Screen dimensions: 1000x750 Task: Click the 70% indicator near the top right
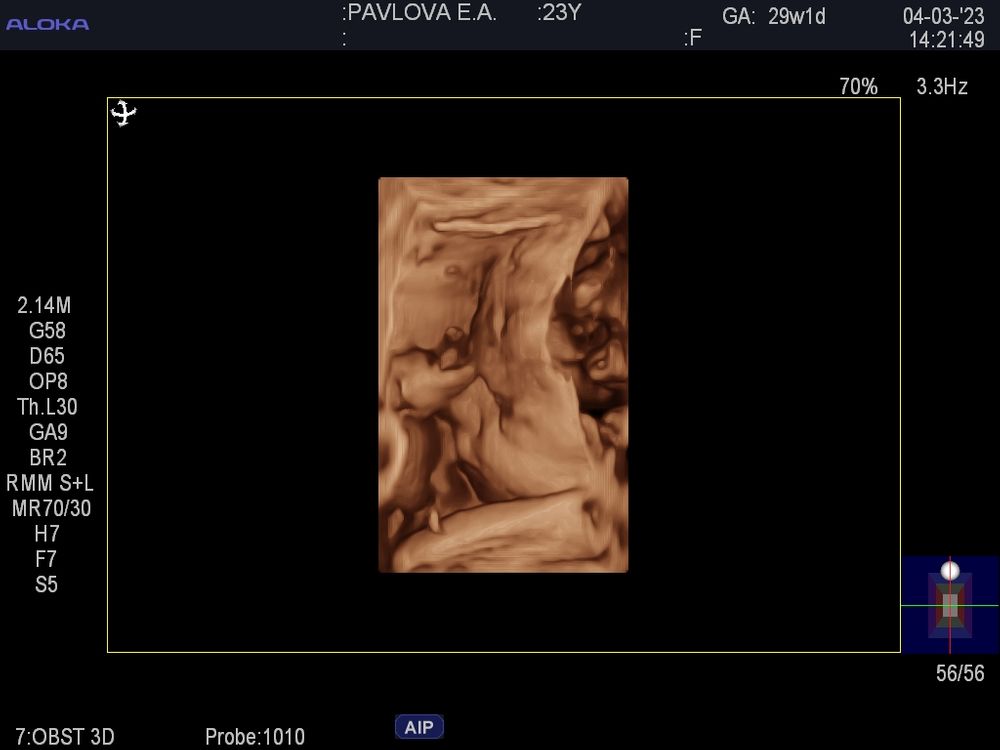point(858,86)
